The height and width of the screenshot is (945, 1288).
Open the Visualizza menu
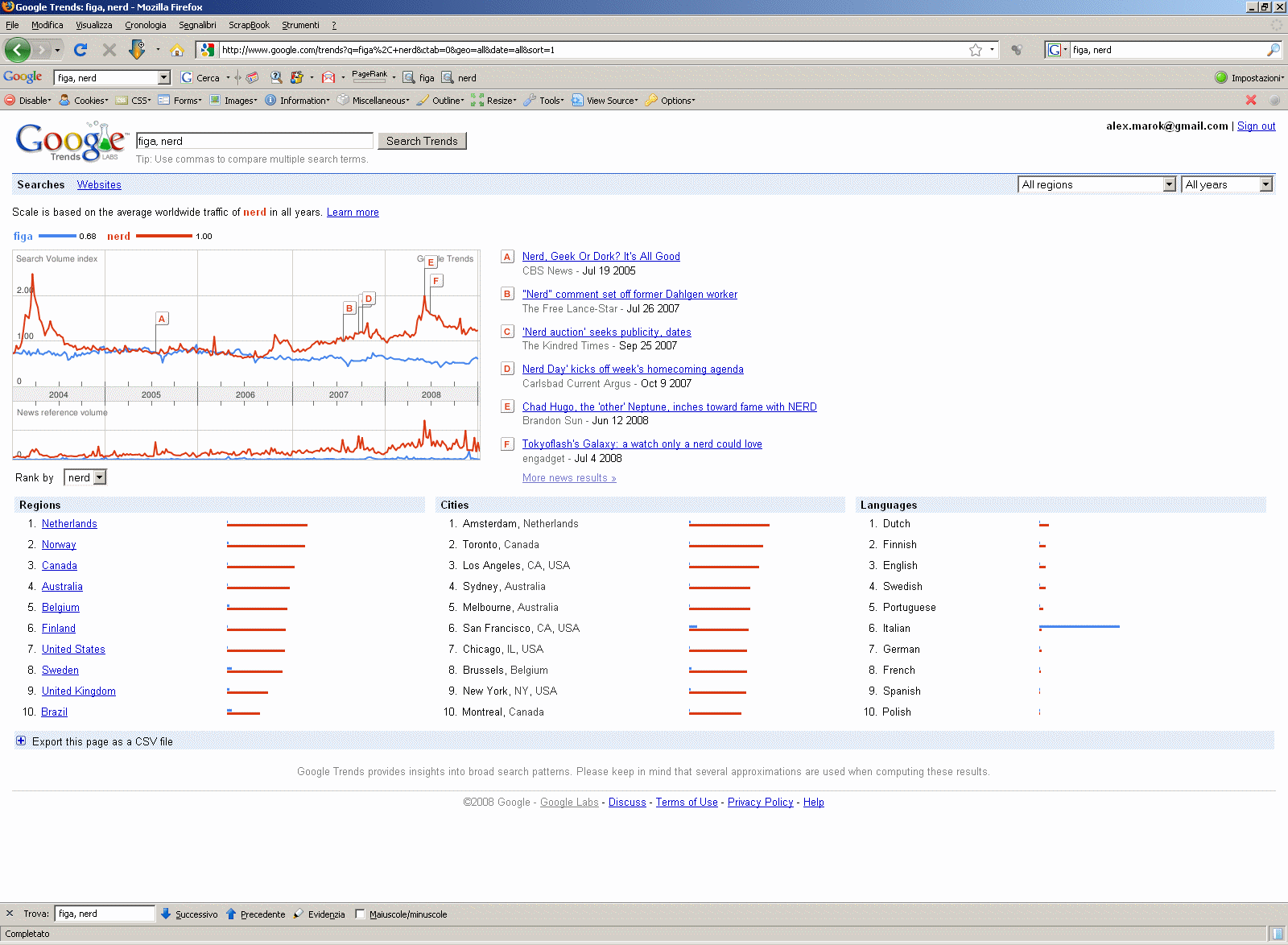point(94,25)
